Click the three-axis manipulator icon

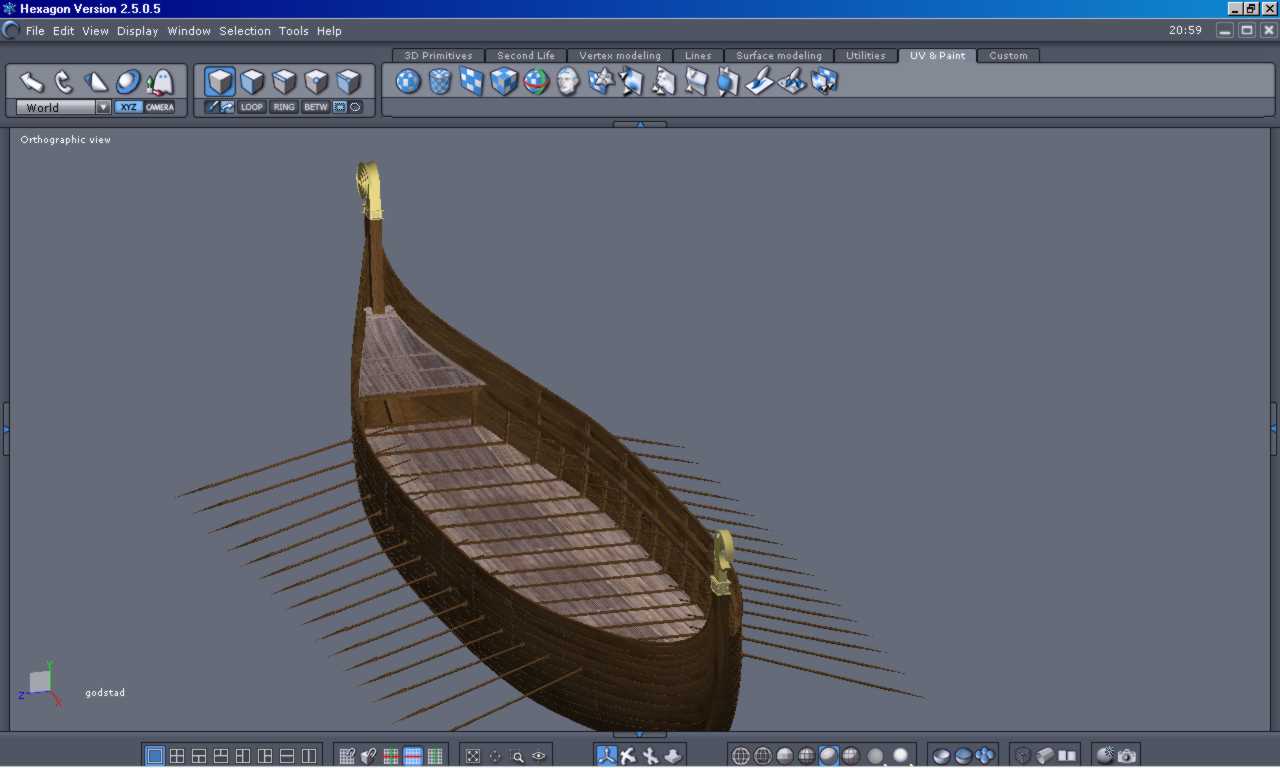tap(607, 756)
